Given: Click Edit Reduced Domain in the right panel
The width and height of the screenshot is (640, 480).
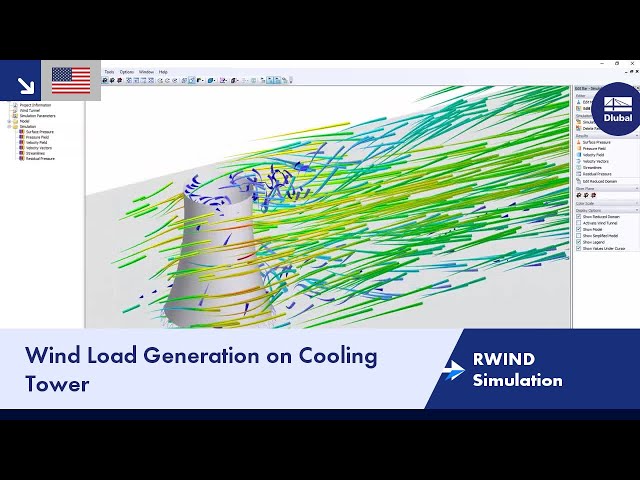Looking at the screenshot, I should pyautogui.click(x=600, y=181).
